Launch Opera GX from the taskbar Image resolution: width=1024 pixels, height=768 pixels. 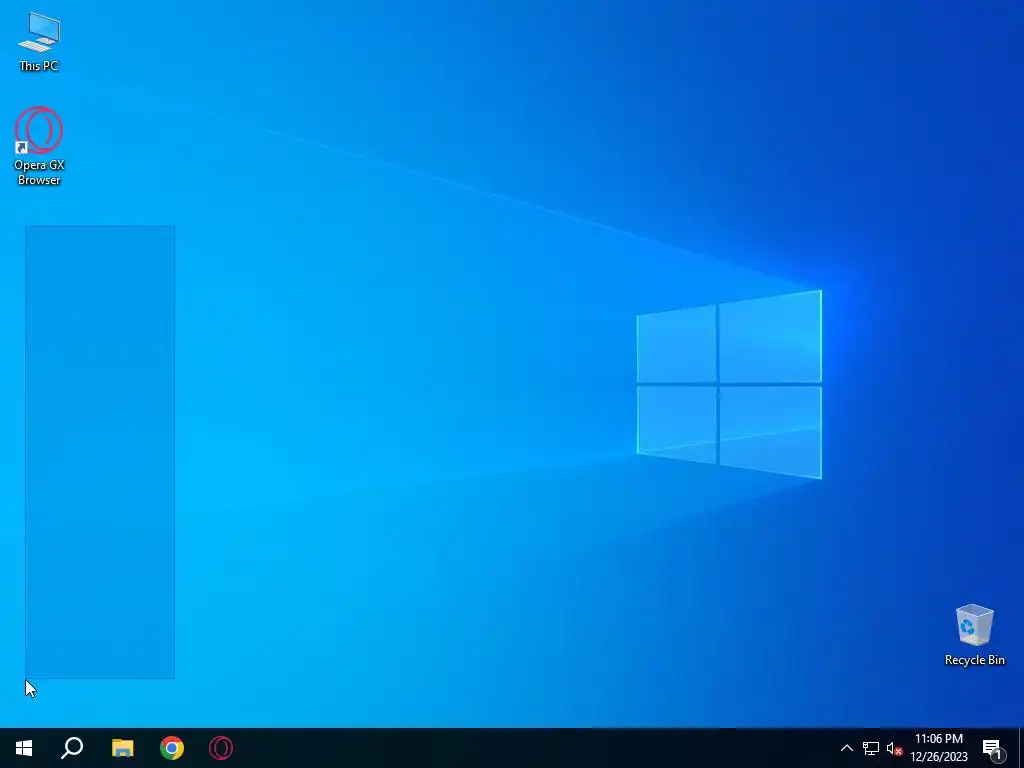click(221, 748)
